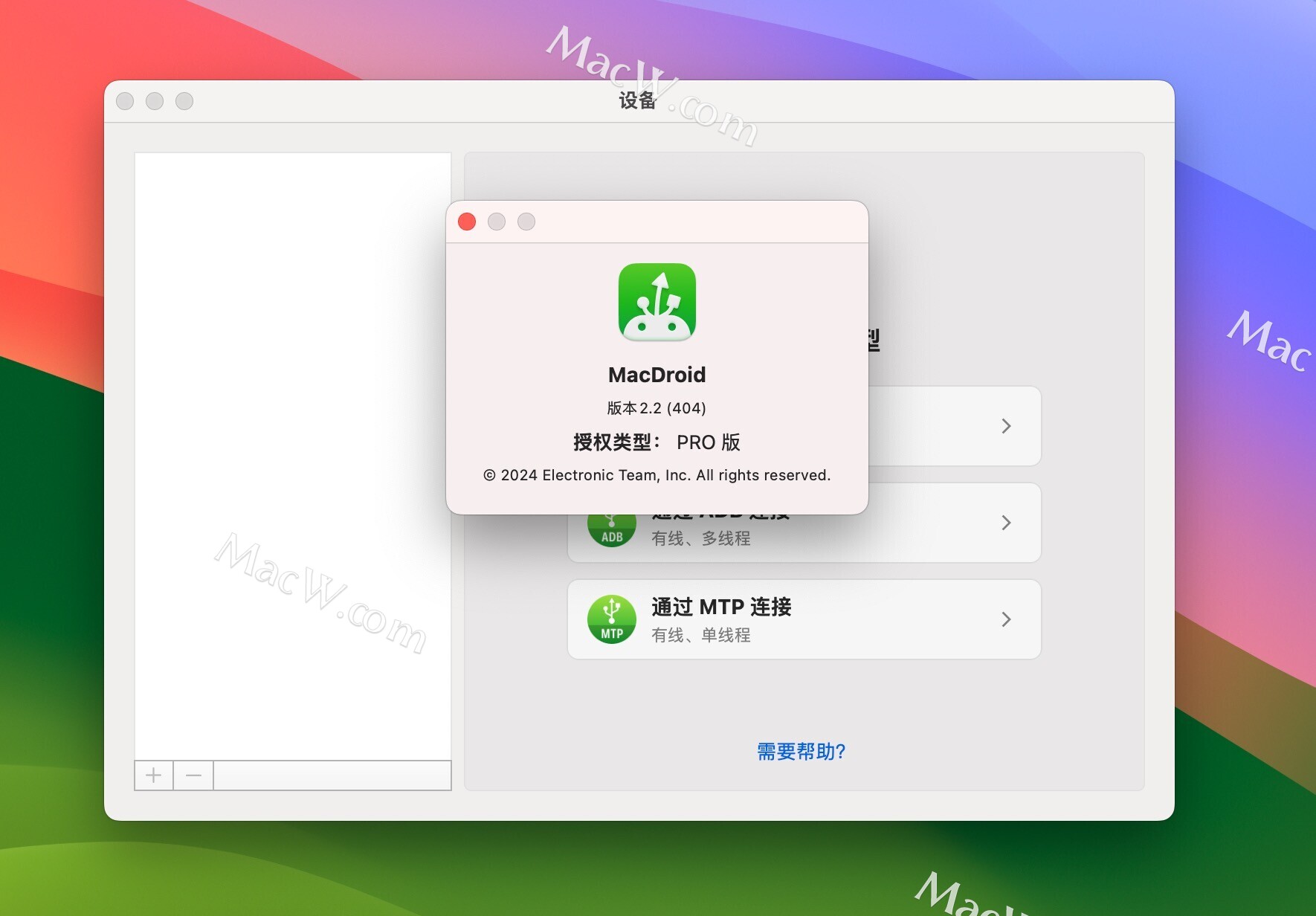The width and height of the screenshot is (1316, 916).
Task: Click the 有线、多线程 label under ADB
Action: coord(701,538)
